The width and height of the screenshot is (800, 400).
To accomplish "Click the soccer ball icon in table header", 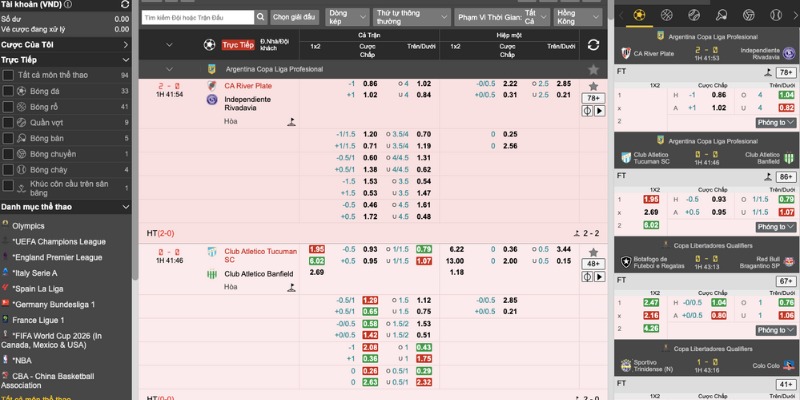I will pos(209,45).
